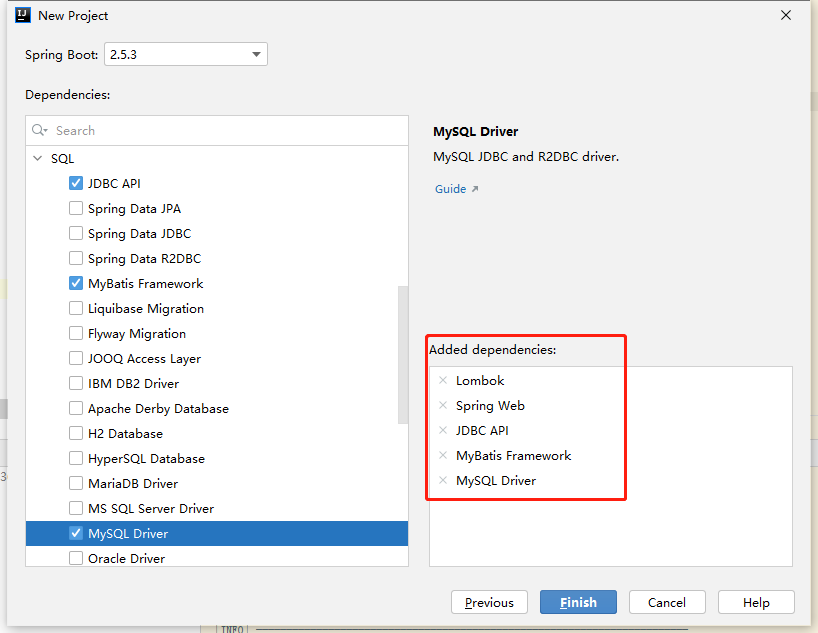Remove MySQL Driver from added dependencies

coord(443,481)
